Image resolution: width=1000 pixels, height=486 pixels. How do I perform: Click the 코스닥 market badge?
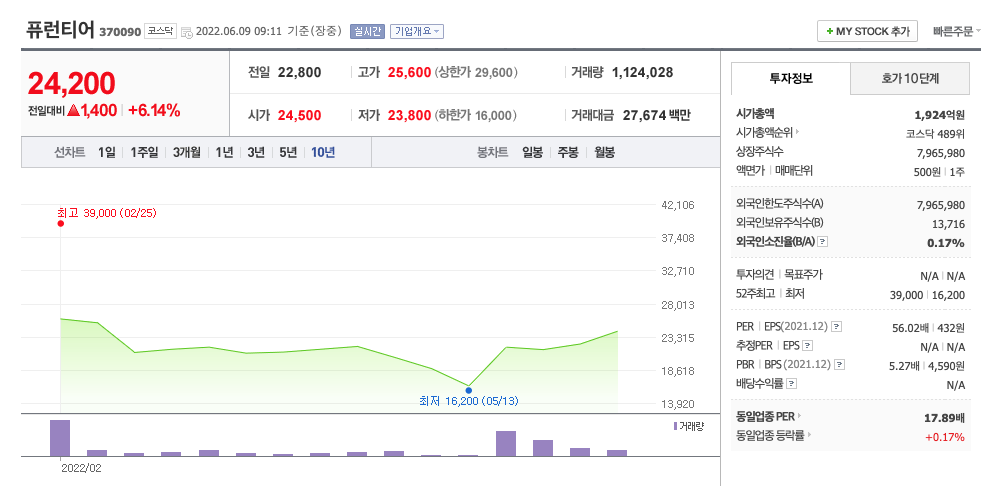pos(159,31)
